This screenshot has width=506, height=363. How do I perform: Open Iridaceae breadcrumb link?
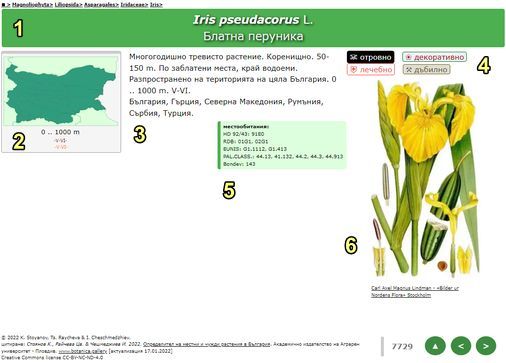[134, 5]
